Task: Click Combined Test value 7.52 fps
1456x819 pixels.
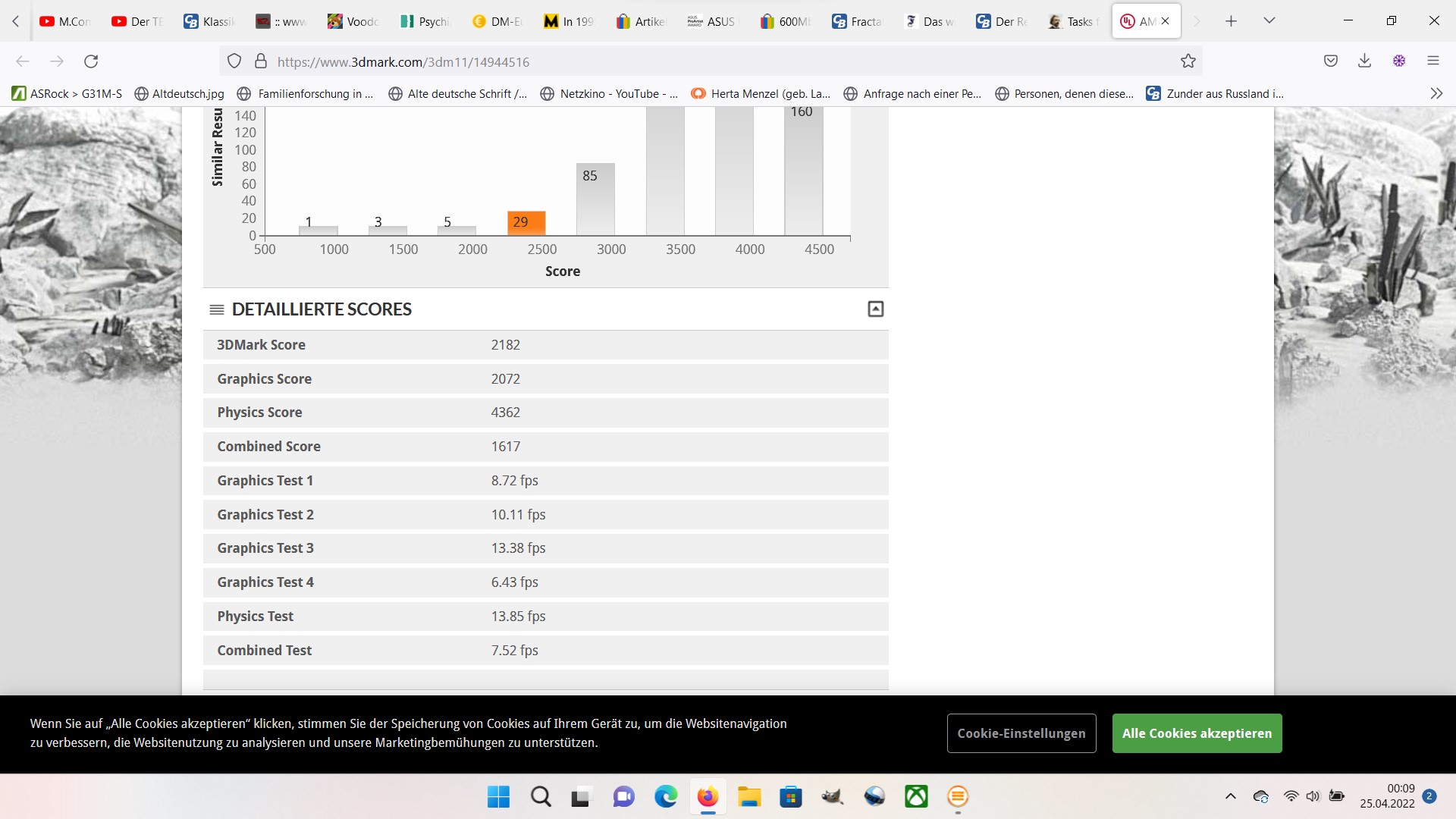Action: coord(514,651)
